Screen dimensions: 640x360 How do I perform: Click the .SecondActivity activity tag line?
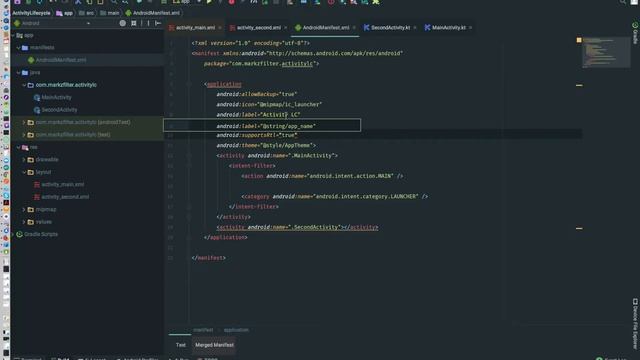(x=297, y=227)
